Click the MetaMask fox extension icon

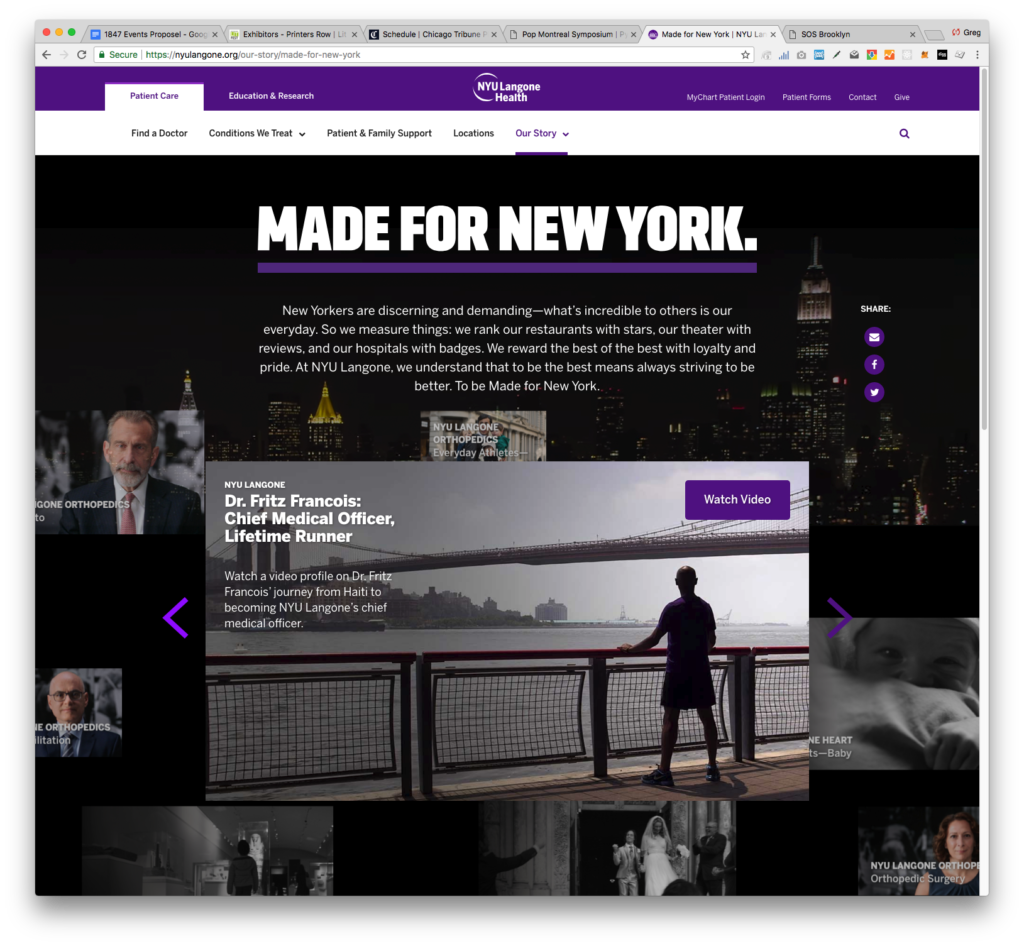coord(924,55)
